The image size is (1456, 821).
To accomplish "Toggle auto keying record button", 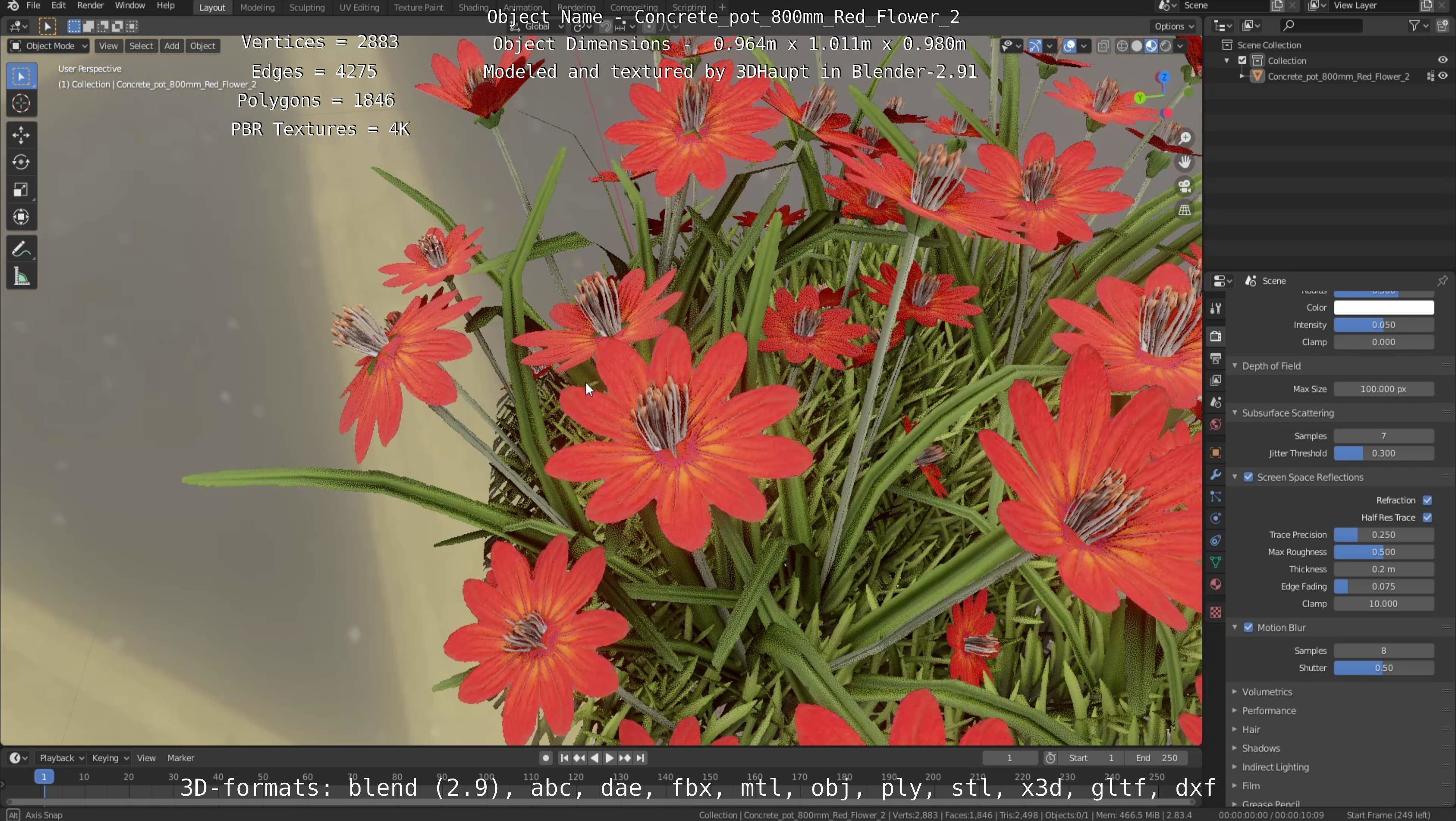I will [545, 758].
